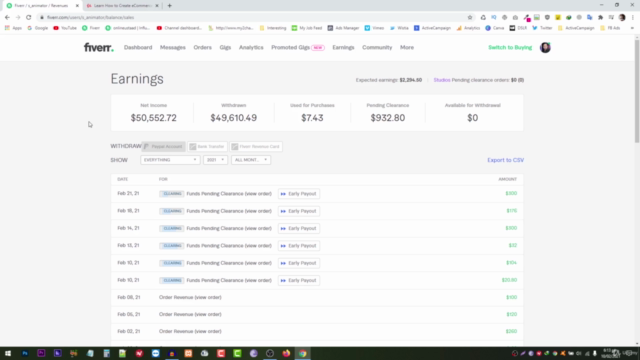The width and height of the screenshot is (640, 360).
Task: Open Windows Start menu
Action: pyautogui.click(x=8, y=353)
